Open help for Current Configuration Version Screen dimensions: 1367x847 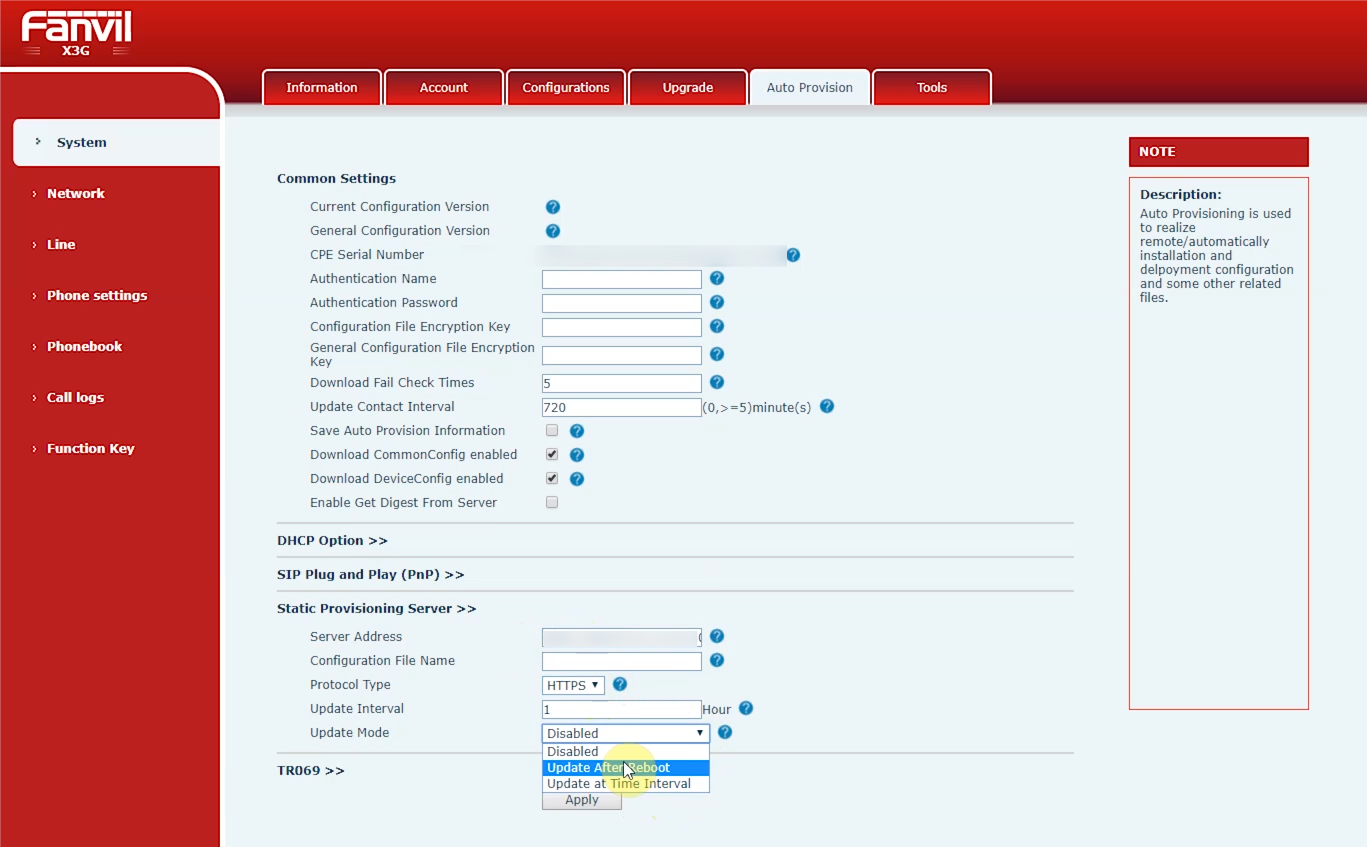552,207
